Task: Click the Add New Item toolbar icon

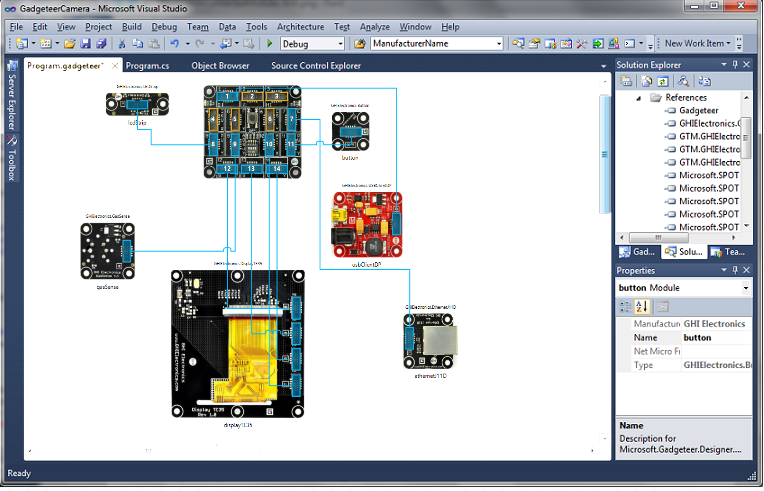Action: pos(46,44)
